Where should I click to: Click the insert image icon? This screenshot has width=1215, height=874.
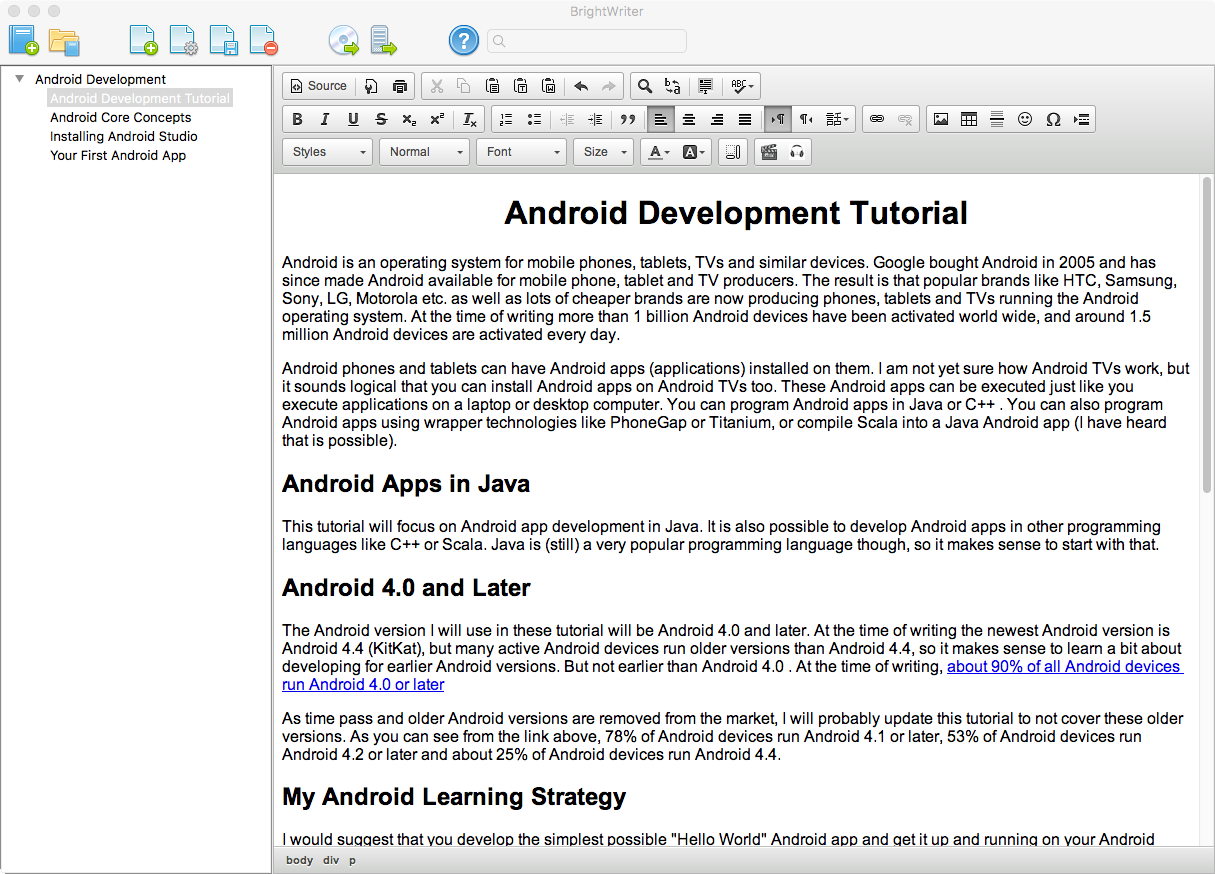tap(941, 119)
